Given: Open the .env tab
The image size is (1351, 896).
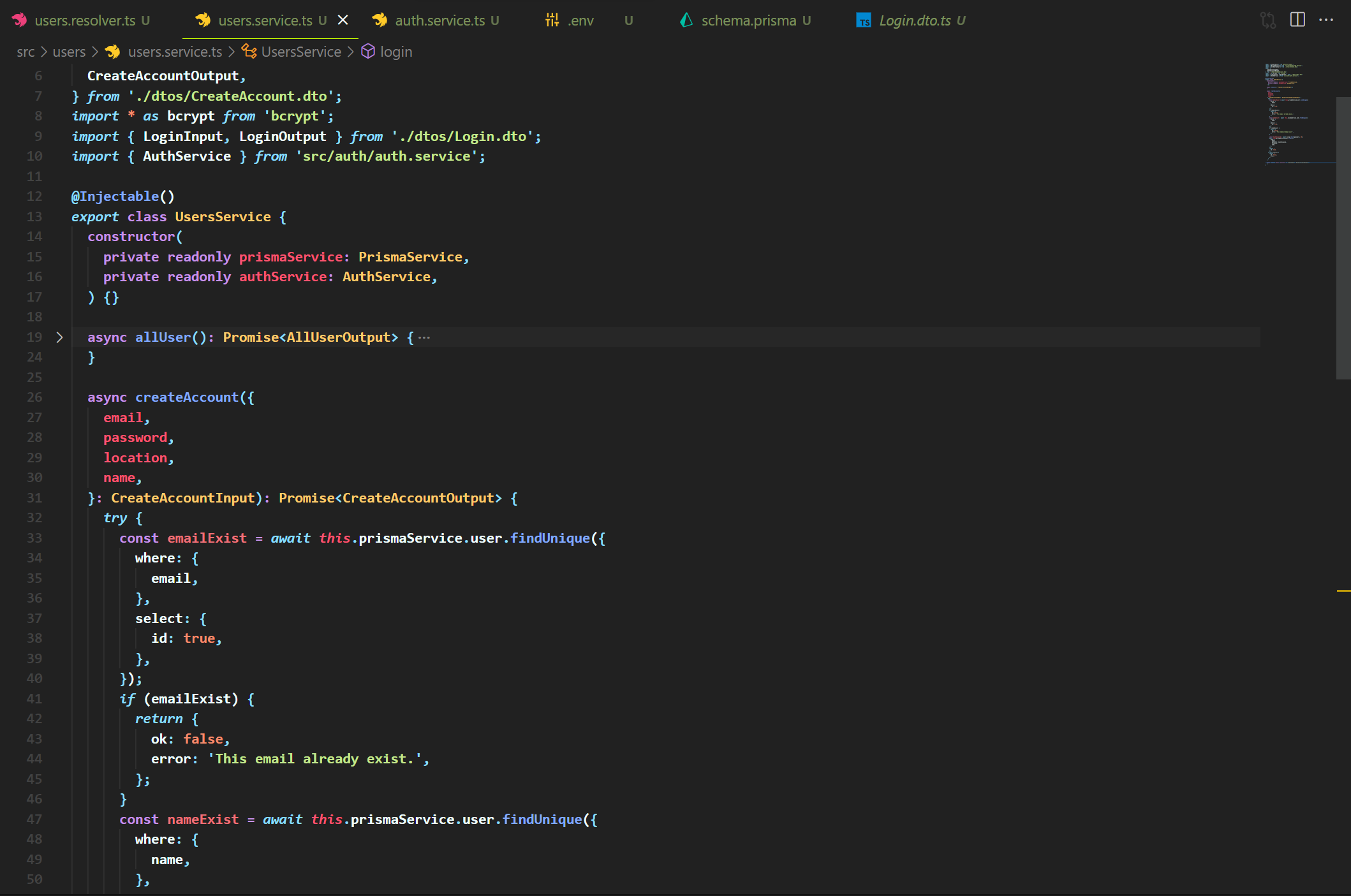Looking at the screenshot, I should tap(580, 20).
